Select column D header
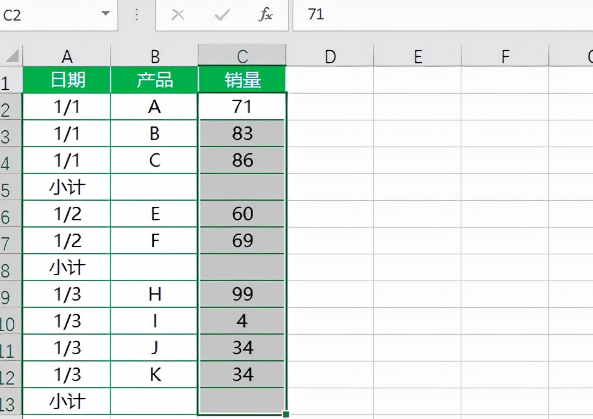Screen dimensions: 593x419 click(330, 56)
